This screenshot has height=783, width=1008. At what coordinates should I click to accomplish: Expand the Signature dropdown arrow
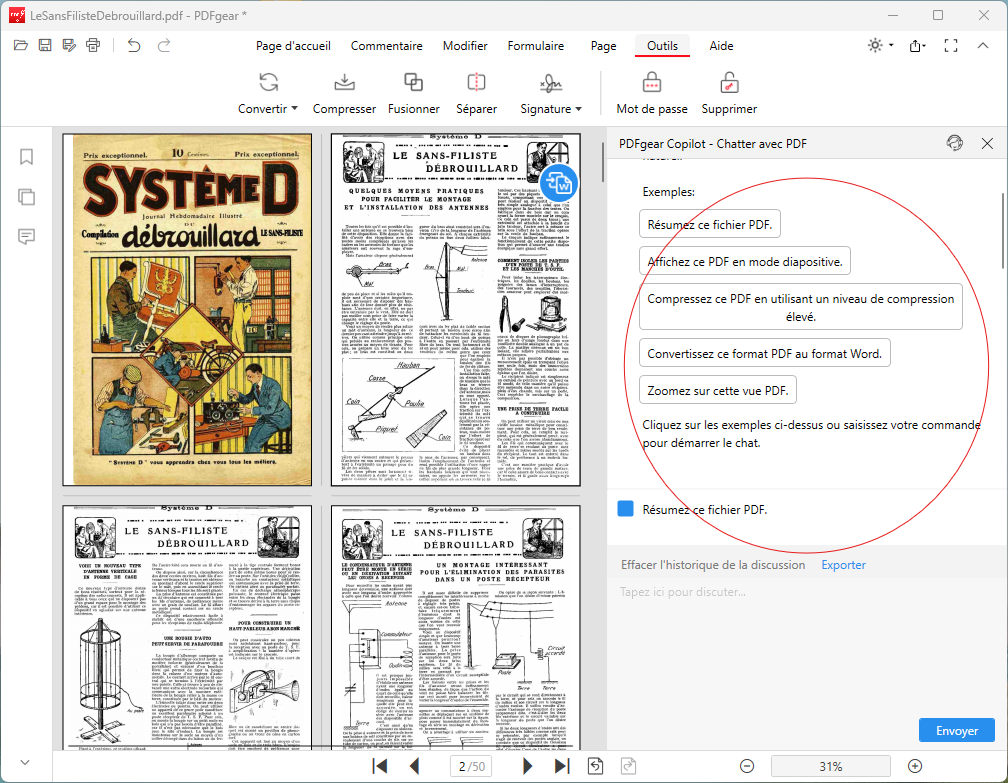click(x=579, y=109)
